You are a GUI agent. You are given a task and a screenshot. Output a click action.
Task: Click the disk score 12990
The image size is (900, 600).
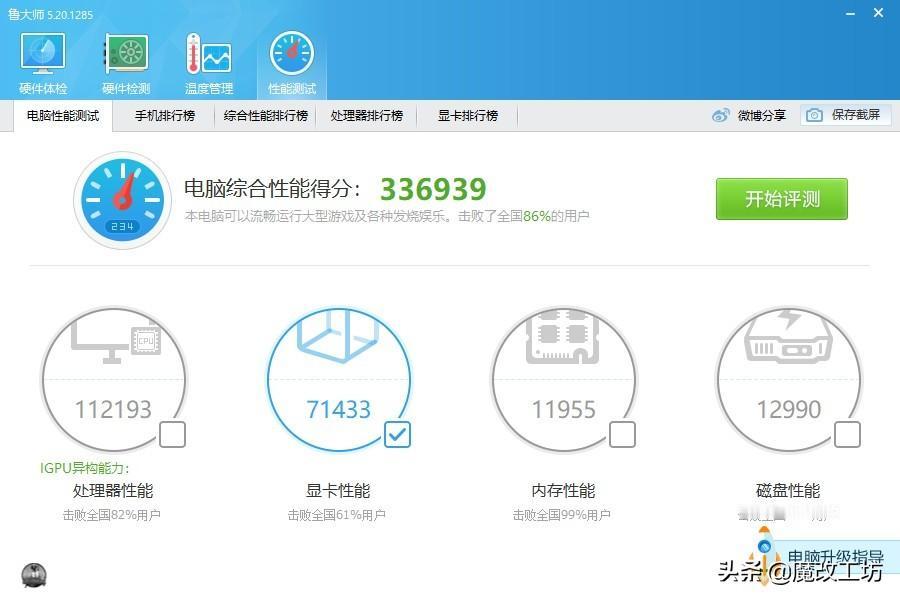click(x=788, y=409)
